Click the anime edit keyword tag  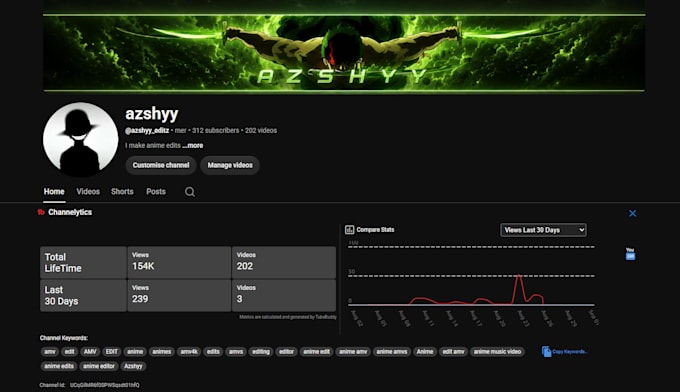317,352
